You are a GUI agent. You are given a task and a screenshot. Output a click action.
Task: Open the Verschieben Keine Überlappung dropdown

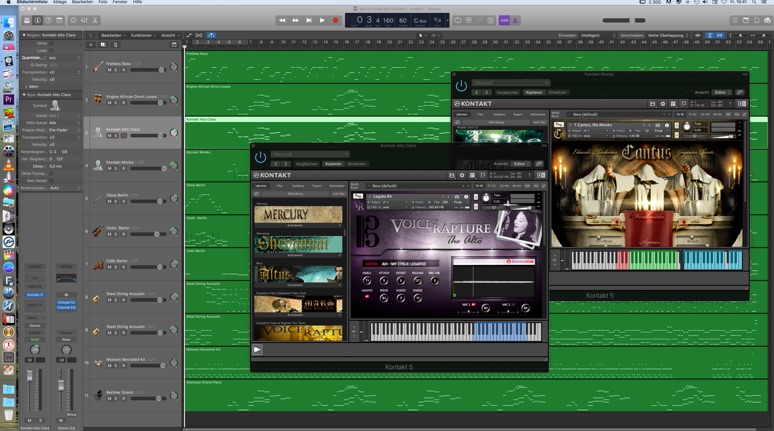pyautogui.click(x=667, y=36)
